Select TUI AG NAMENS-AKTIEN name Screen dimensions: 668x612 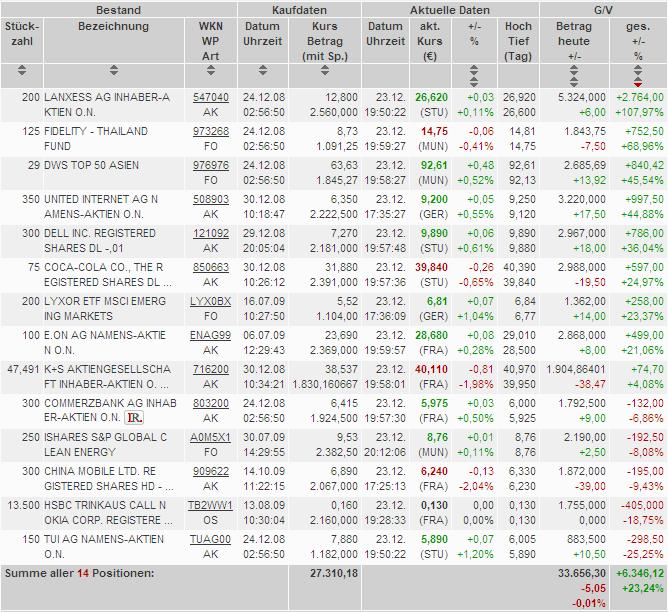point(104,547)
